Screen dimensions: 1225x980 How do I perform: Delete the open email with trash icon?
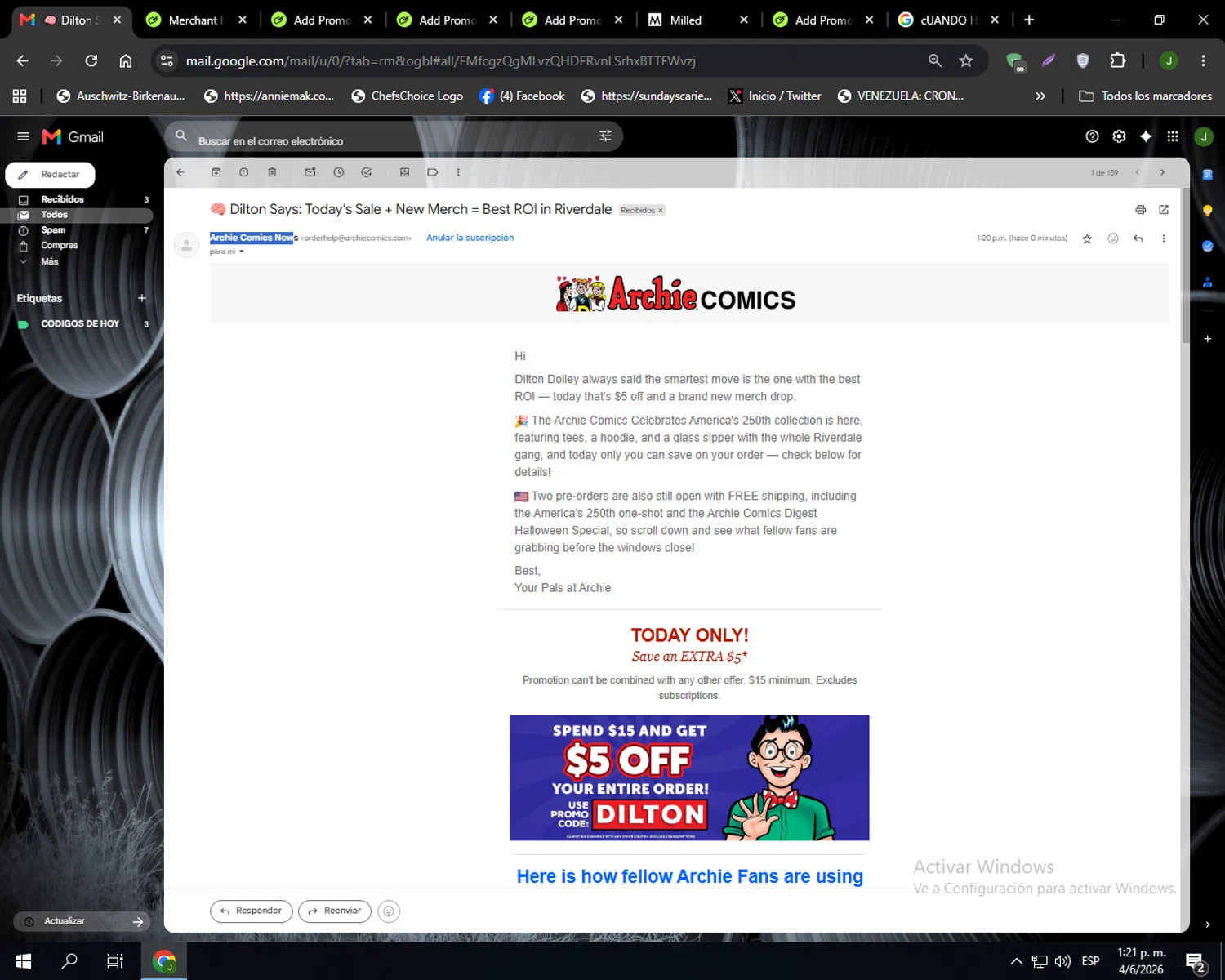(272, 172)
